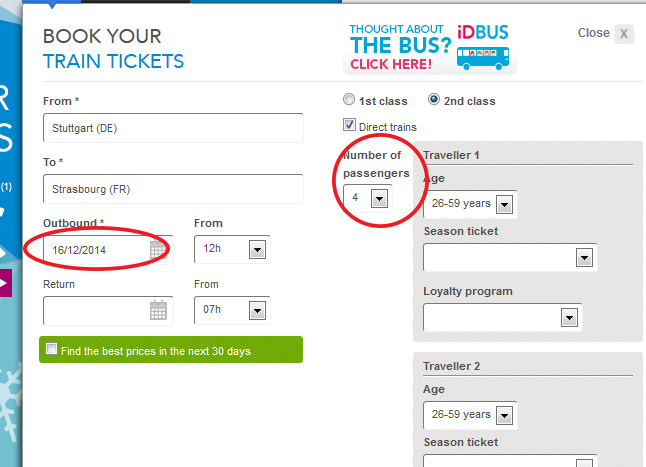Image resolution: width=646 pixels, height=467 pixels.
Task: Click the Close text link
Action: tap(593, 33)
